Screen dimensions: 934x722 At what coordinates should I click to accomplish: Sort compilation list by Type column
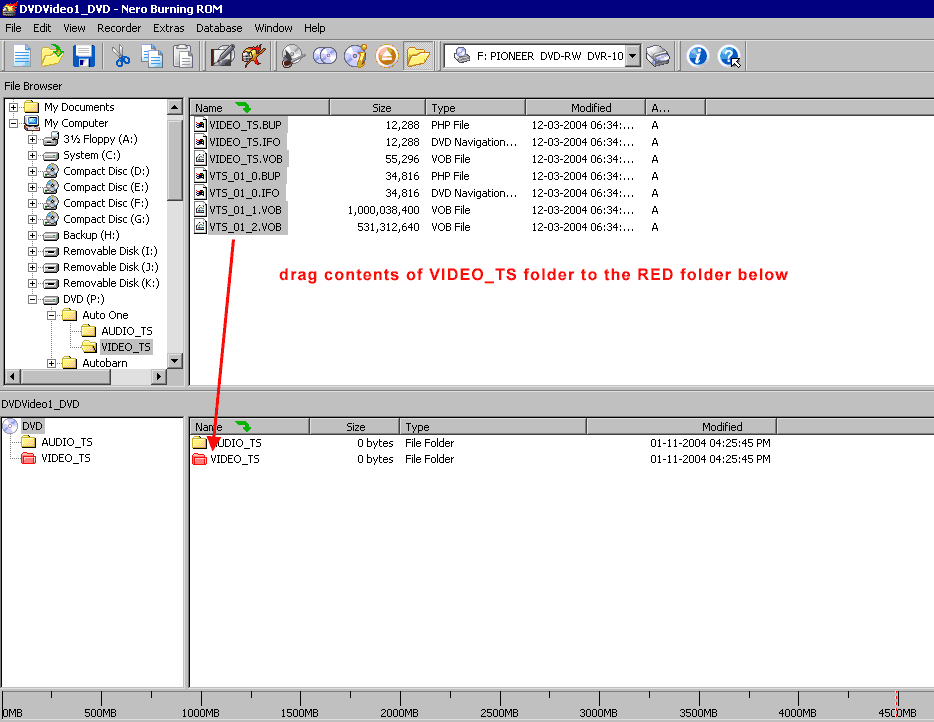(493, 427)
